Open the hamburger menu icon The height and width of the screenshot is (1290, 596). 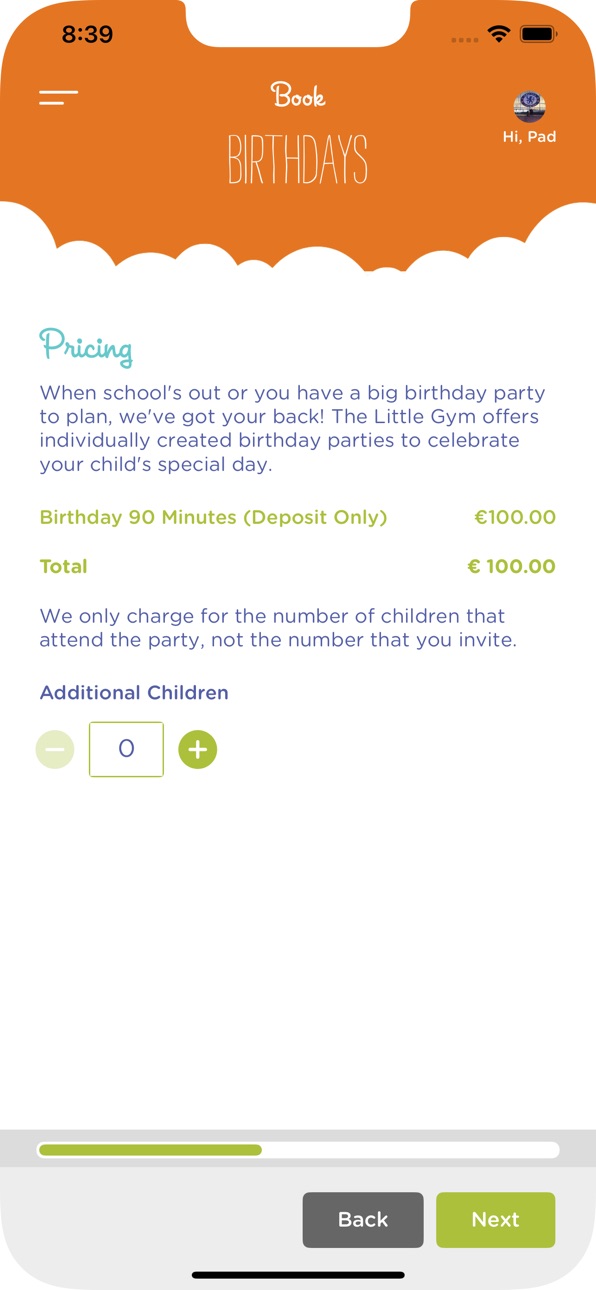[58, 97]
